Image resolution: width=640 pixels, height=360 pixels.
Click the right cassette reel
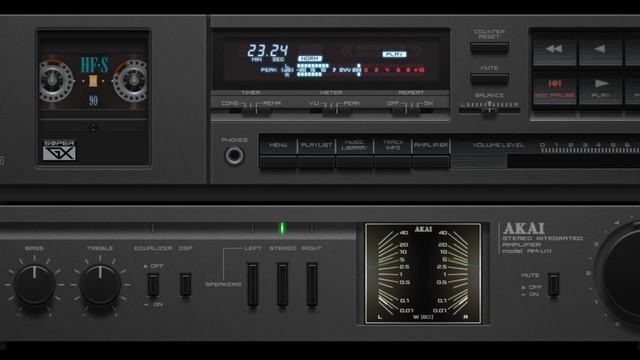(x=132, y=80)
